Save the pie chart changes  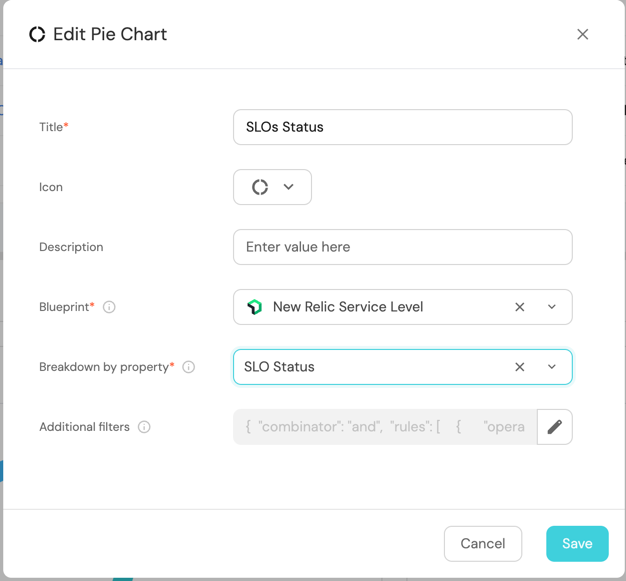tap(577, 544)
